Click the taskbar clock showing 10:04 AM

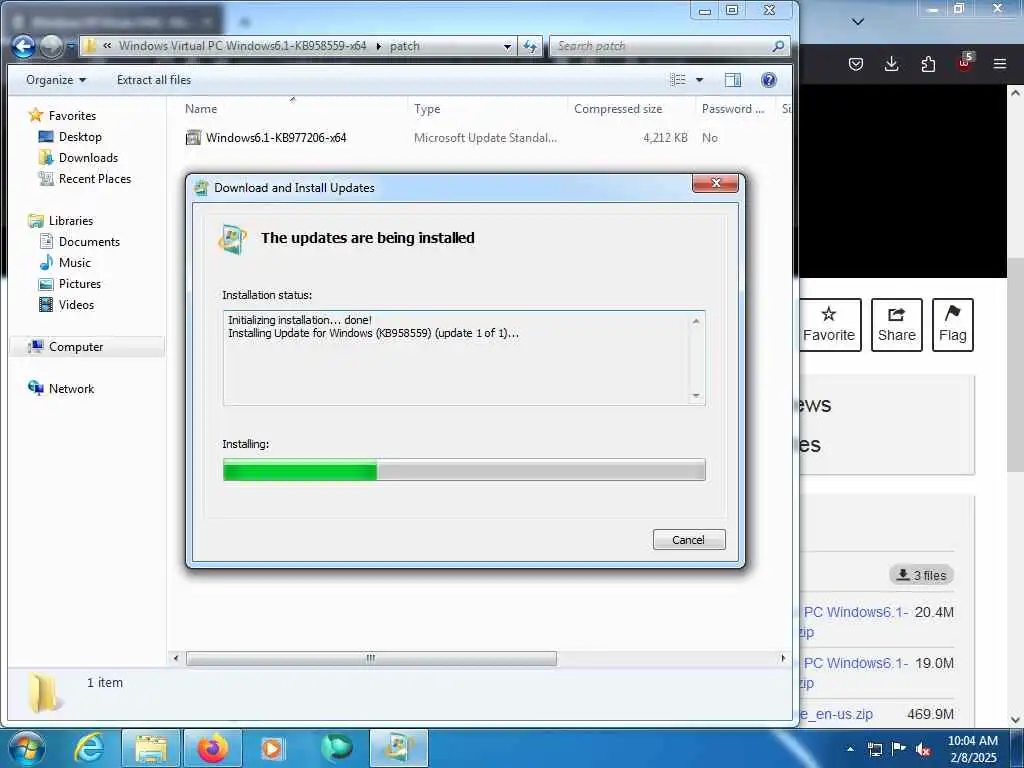[973, 749]
